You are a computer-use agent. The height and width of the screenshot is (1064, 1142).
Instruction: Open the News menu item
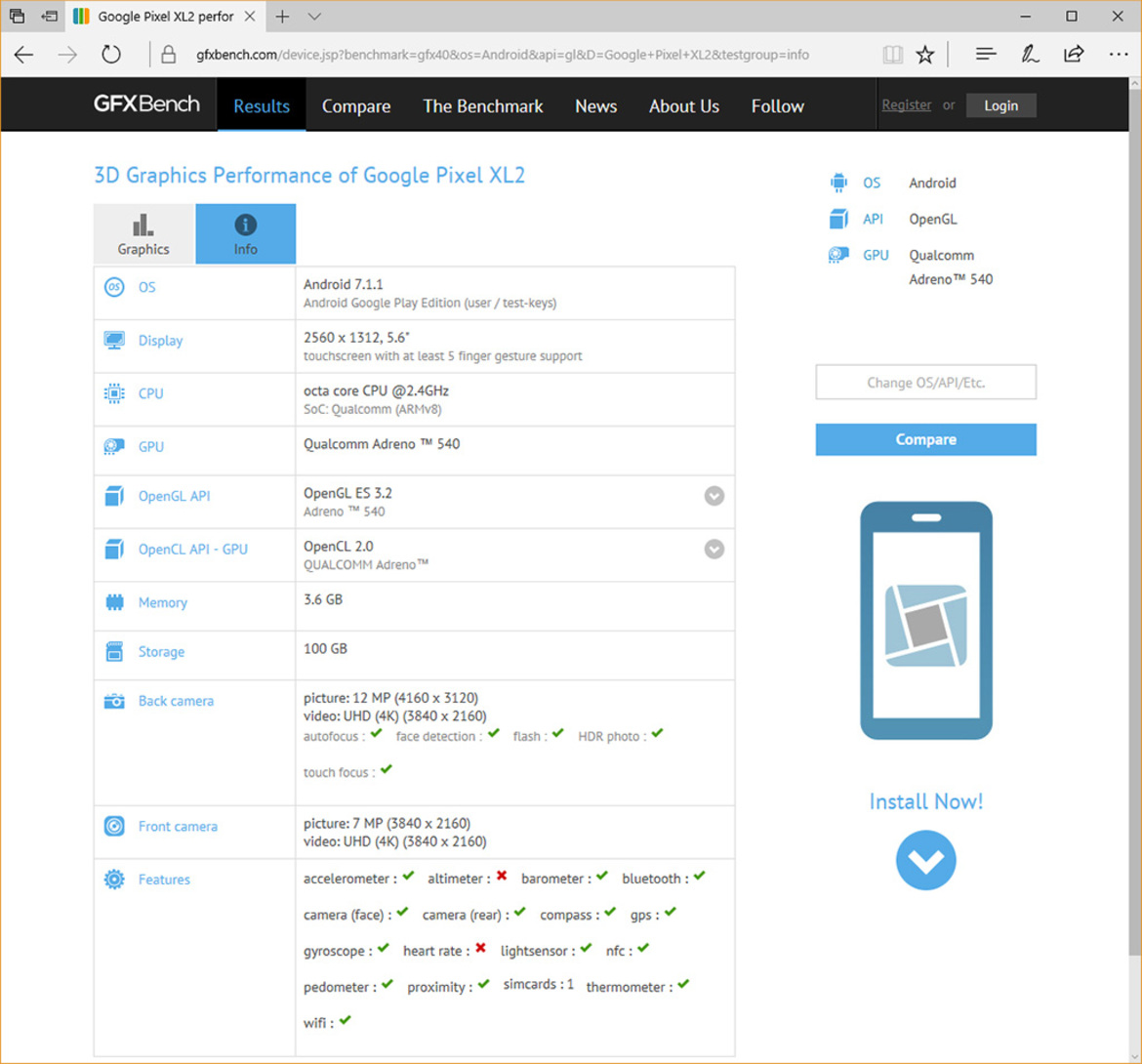pos(595,106)
